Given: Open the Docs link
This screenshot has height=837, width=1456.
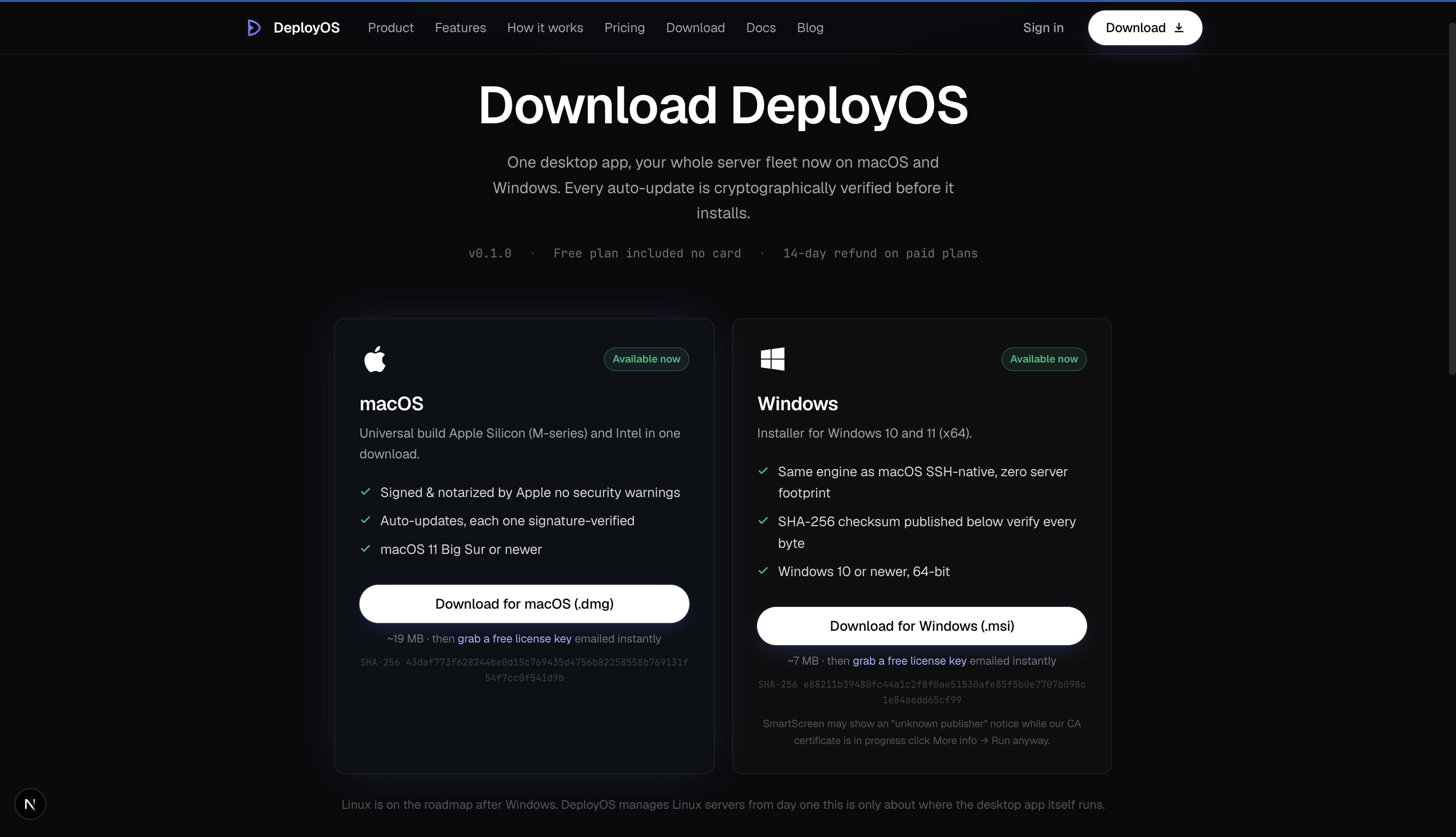Looking at the screenshot, I should pyautogui.click(x=761, y=28).
